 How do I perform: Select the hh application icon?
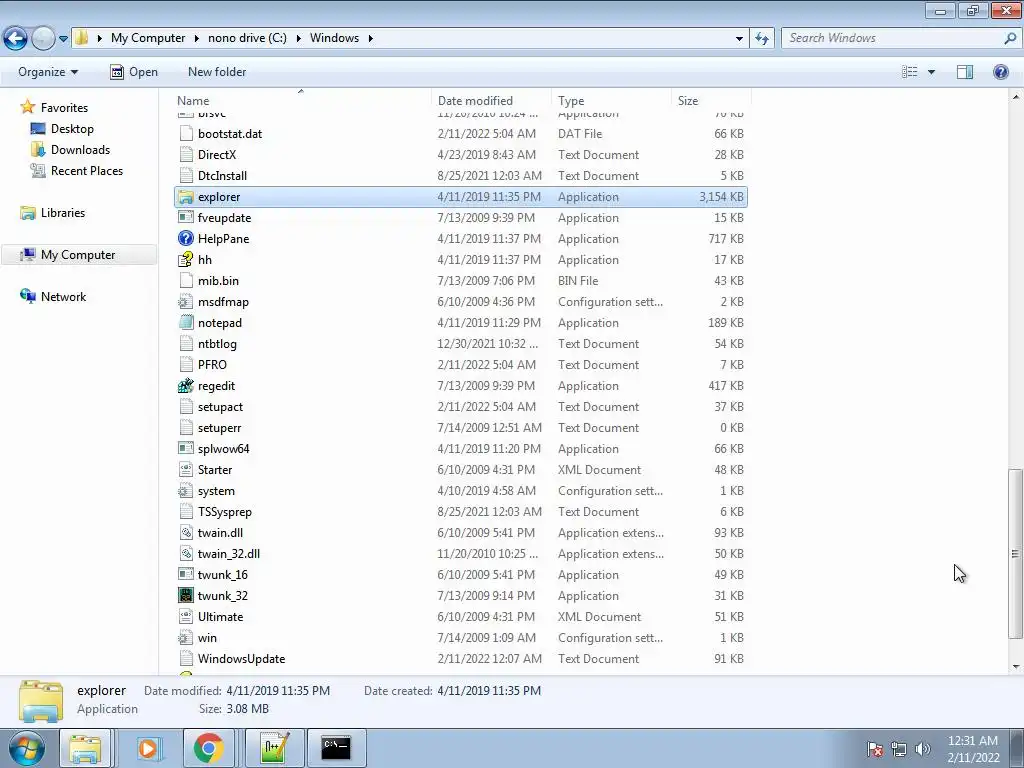click(186, 260)
